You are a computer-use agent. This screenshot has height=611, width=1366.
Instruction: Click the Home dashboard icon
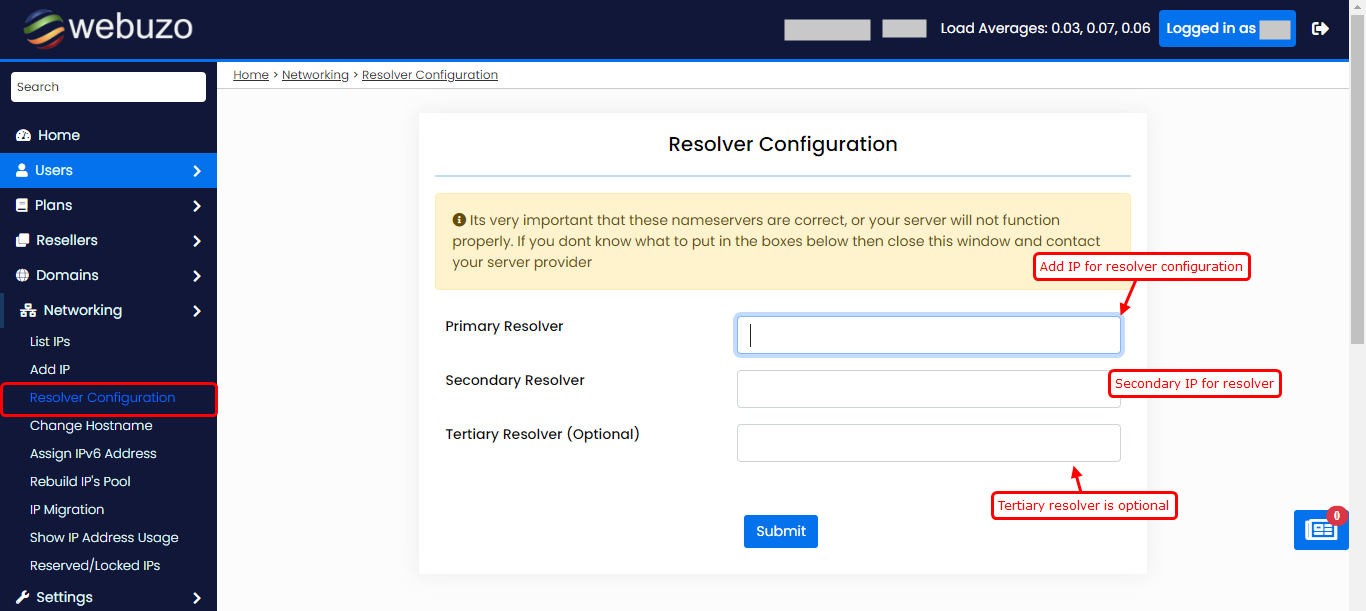click(24, 135)
